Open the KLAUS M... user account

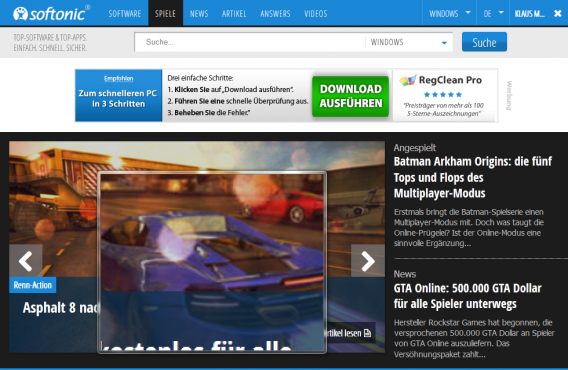529,13
